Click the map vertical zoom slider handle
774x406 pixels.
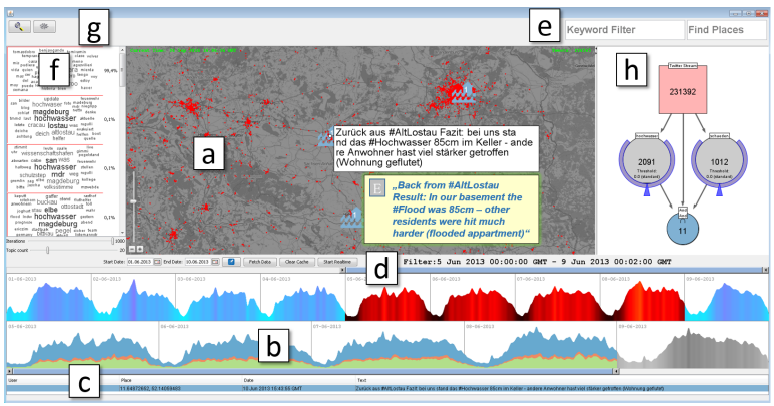click(x=132, y=201)
